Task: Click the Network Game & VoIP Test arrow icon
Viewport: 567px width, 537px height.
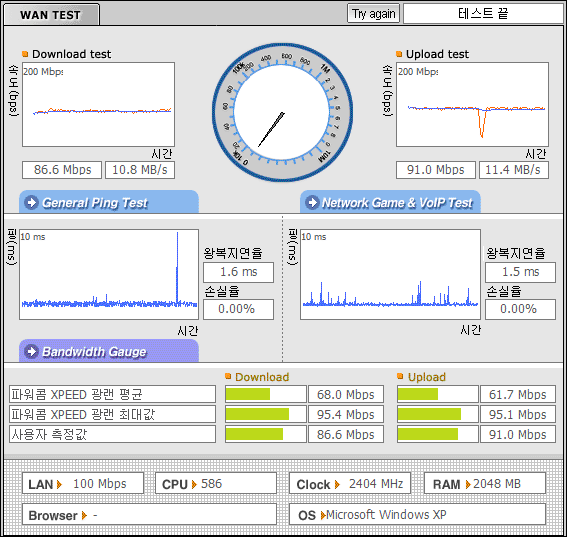Action: pos(312,203)
